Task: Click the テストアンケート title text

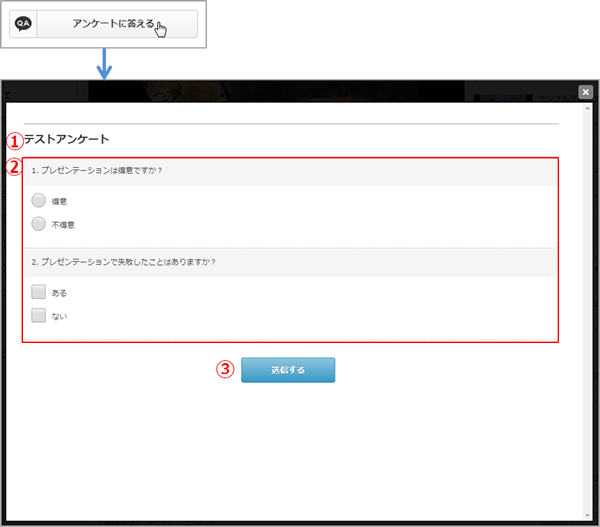Action: [67, 139]
